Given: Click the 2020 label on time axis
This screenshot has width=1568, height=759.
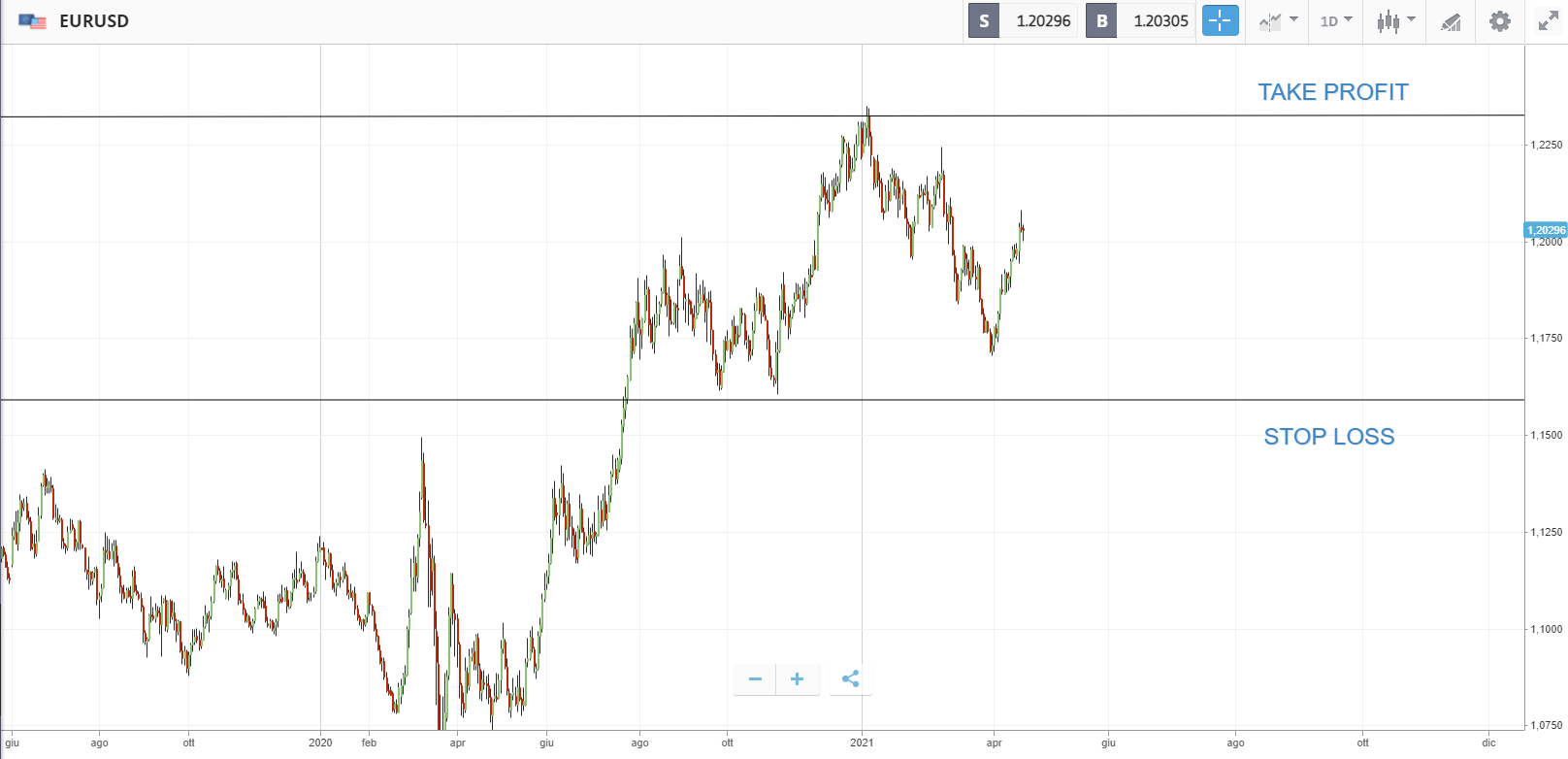Looking at the screenshot, I should (x=320, y=742).
